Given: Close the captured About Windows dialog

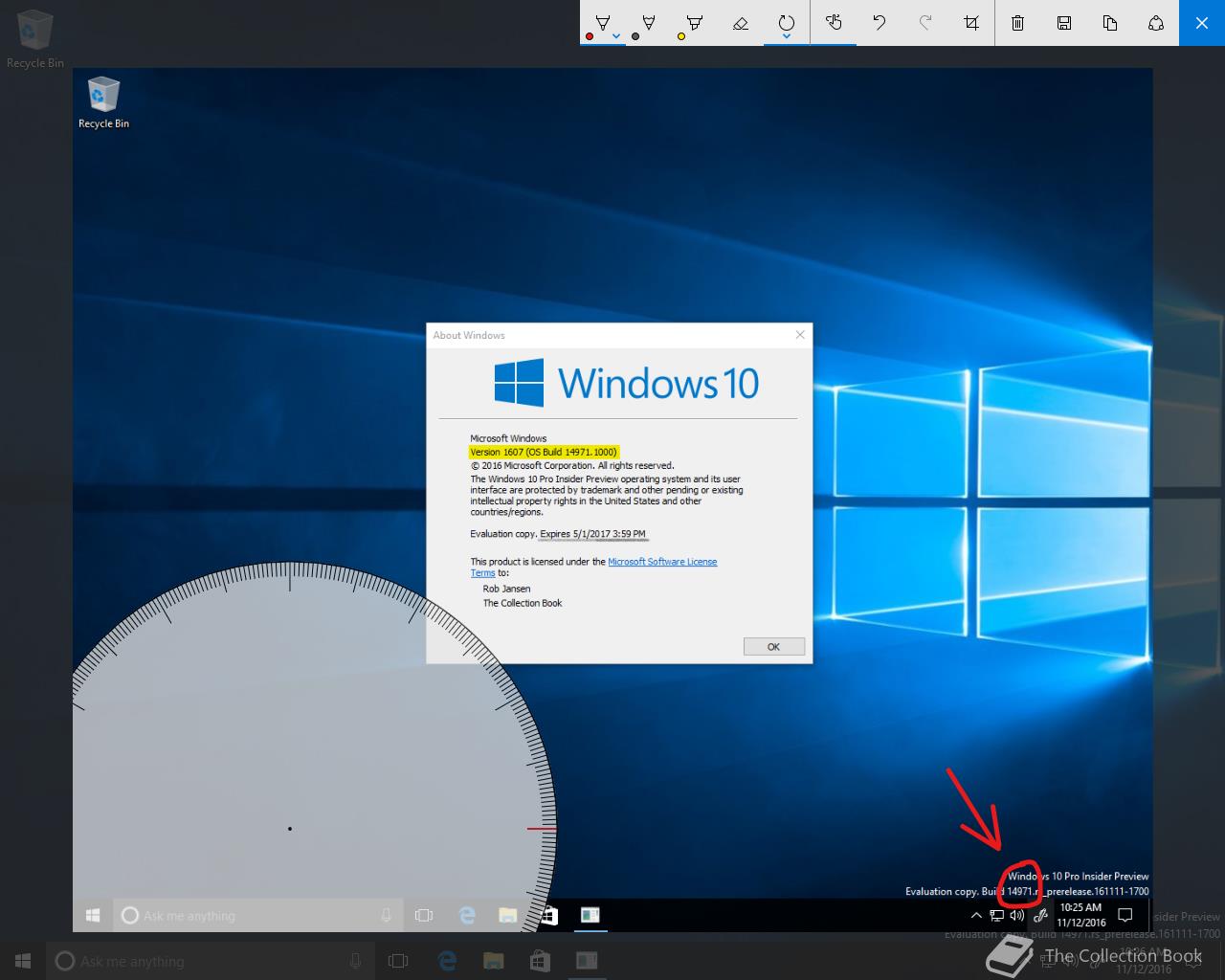Looking at the screenshot, I should (x=800, y=335).
